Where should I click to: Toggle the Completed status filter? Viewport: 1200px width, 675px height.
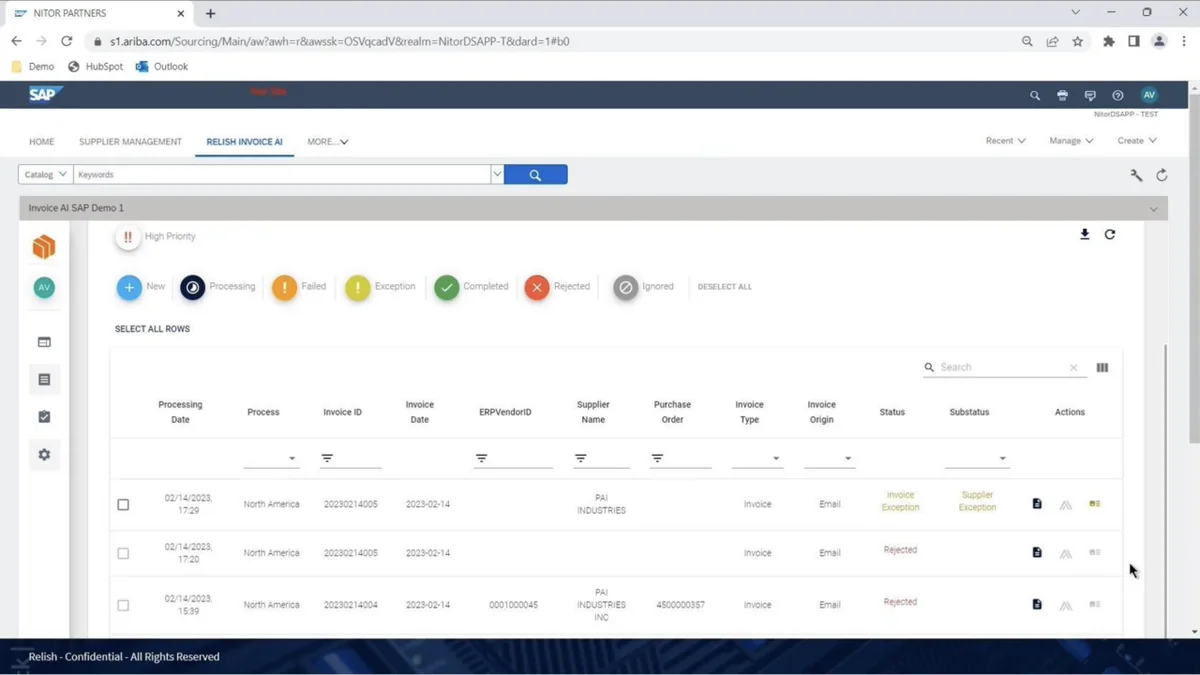447,287
